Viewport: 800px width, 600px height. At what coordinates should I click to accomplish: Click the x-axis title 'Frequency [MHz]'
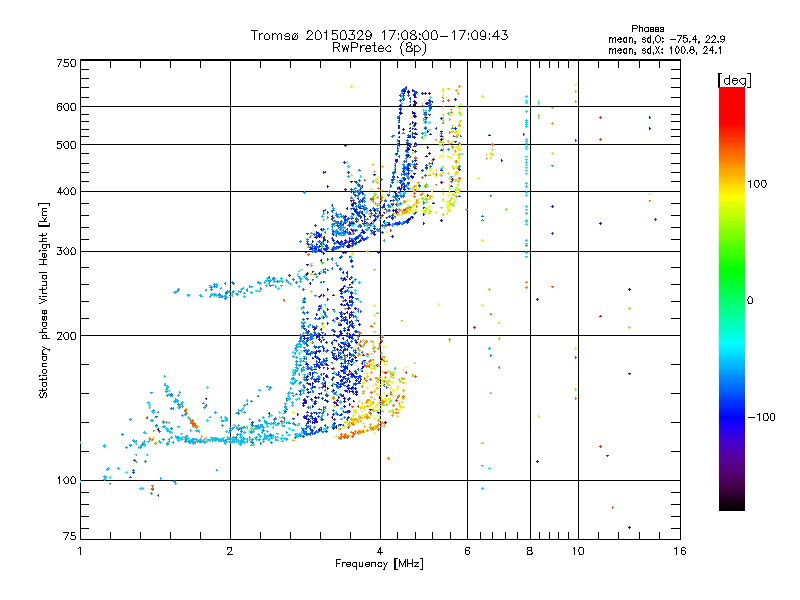tap(379, 564)
